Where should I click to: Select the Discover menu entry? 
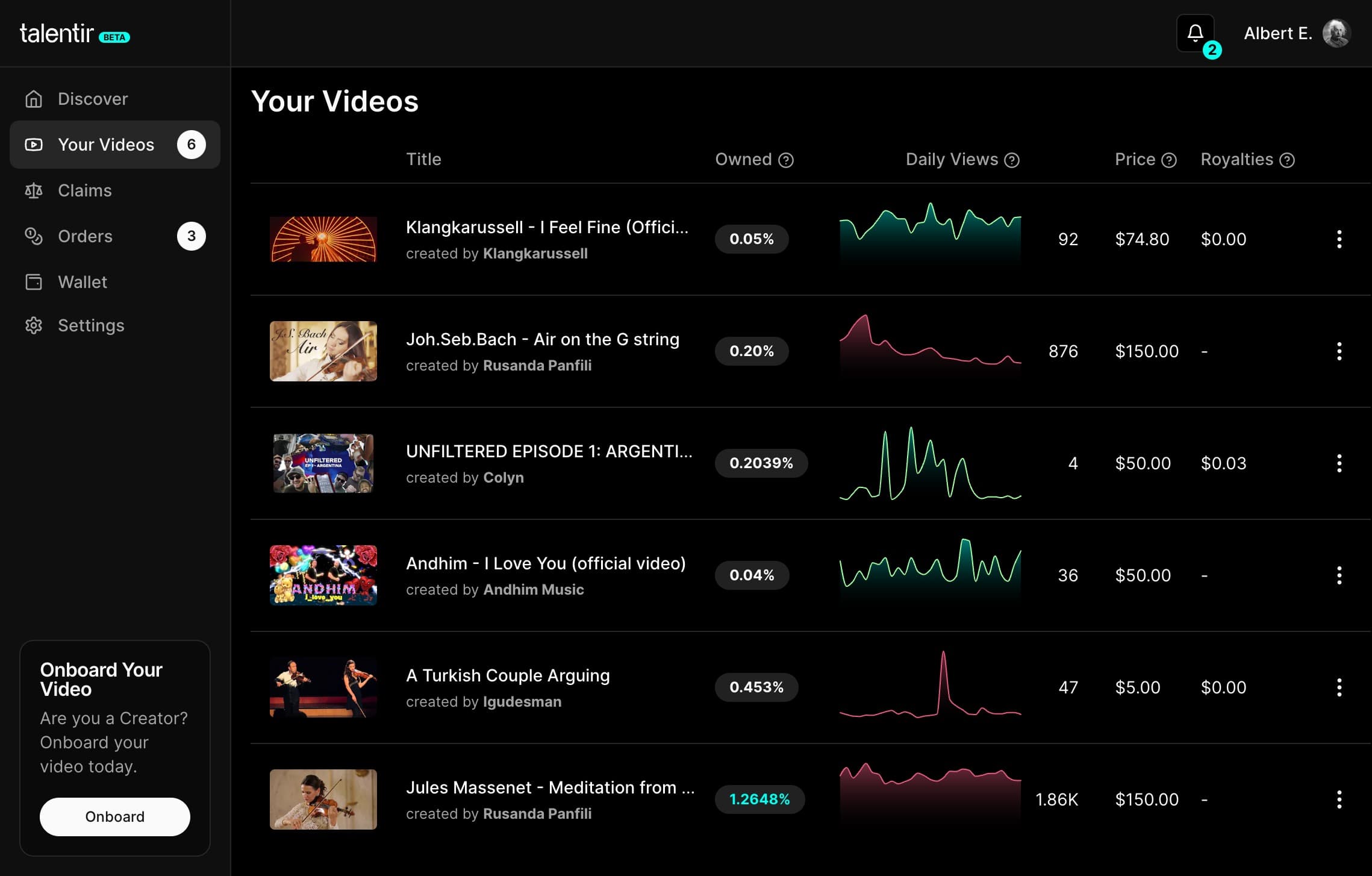[92, 98]
